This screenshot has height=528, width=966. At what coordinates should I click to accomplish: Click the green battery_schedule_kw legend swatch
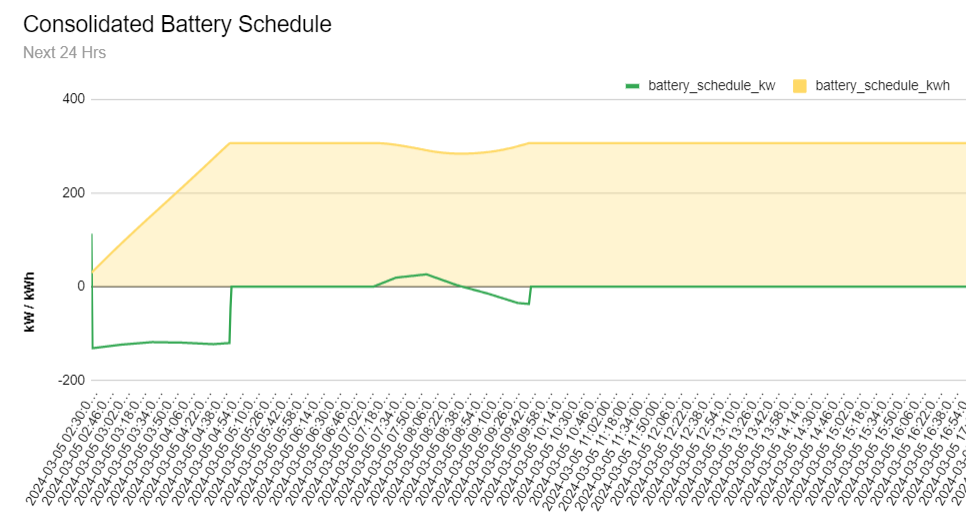tap(632, 86)
